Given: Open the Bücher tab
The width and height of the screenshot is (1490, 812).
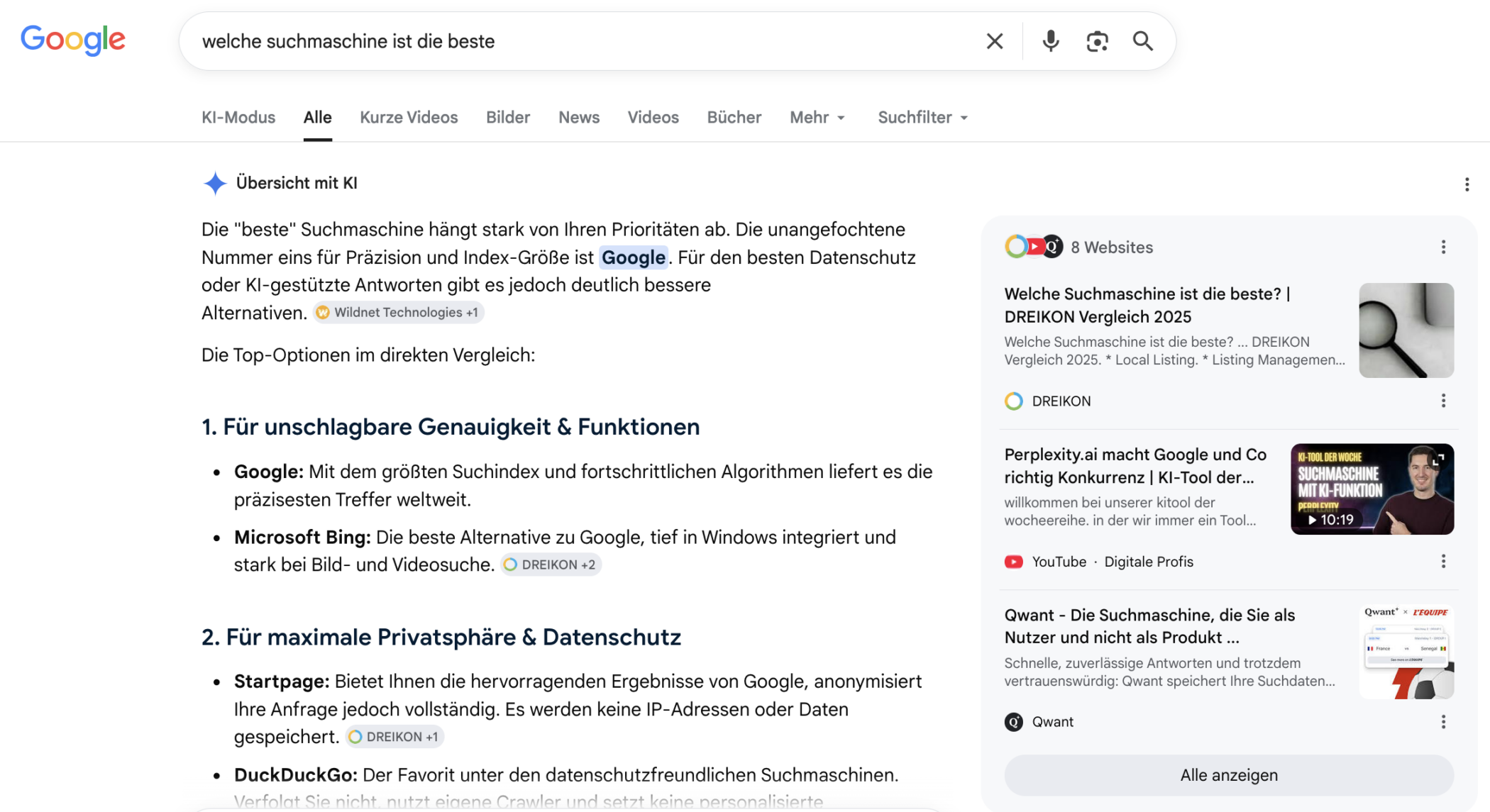Looking at the screenshot, I should 734,117.
